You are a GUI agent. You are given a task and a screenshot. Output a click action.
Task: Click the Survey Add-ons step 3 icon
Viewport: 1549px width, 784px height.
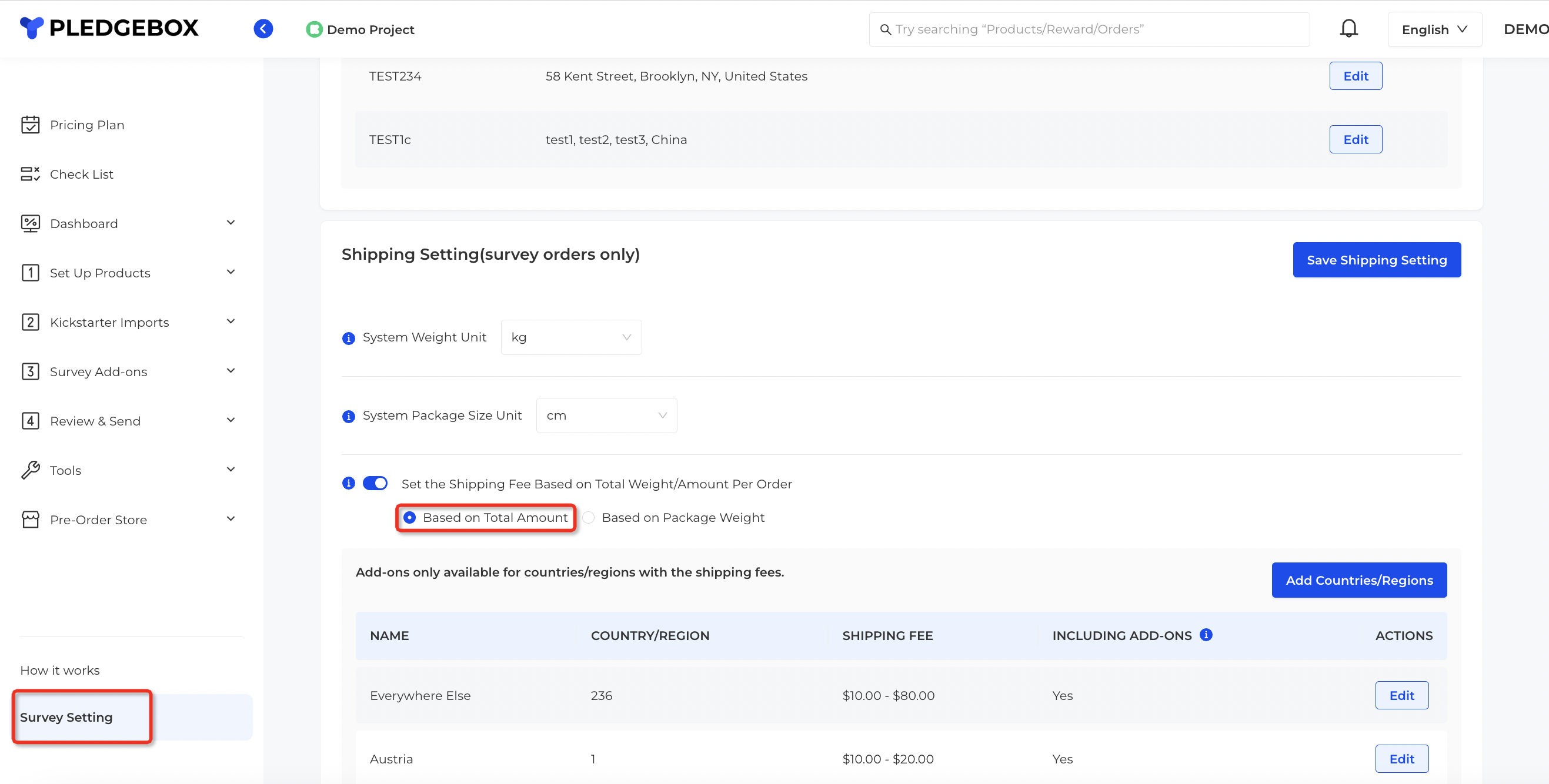(x=30, y=371)
